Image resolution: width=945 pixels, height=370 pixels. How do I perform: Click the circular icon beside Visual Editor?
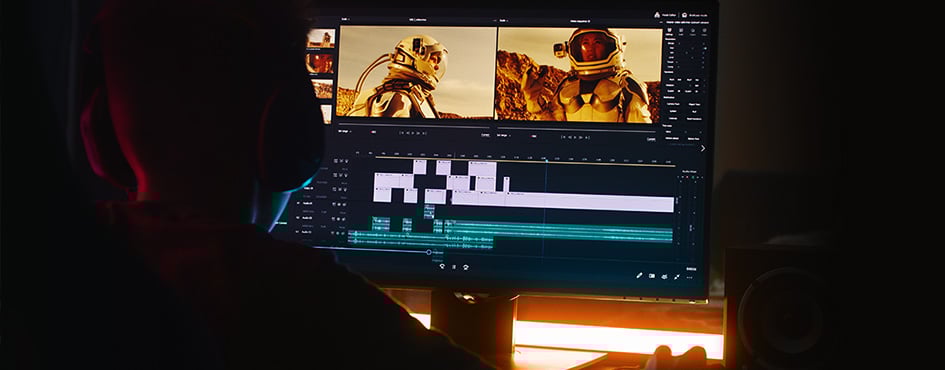tap(685, 15)
